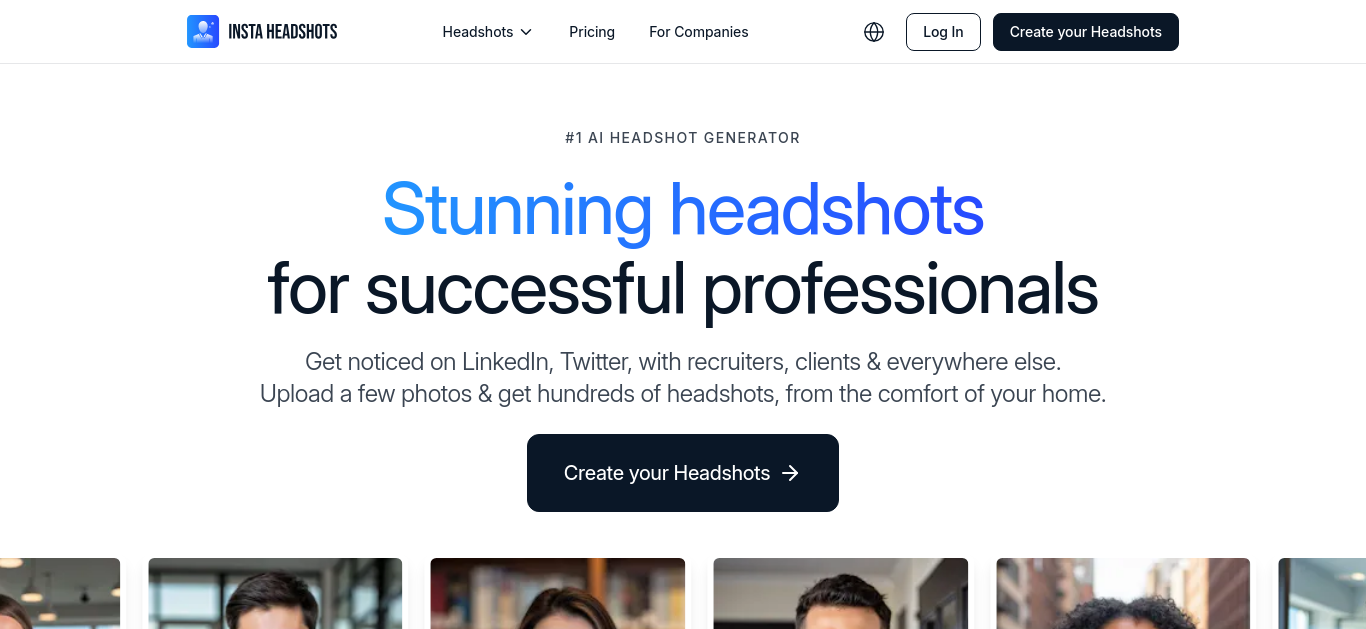The width and height of the screenshot is (1366, 629).
Task: Open the curly-haired person headshot thumbnail
Action: [1123, 594]
